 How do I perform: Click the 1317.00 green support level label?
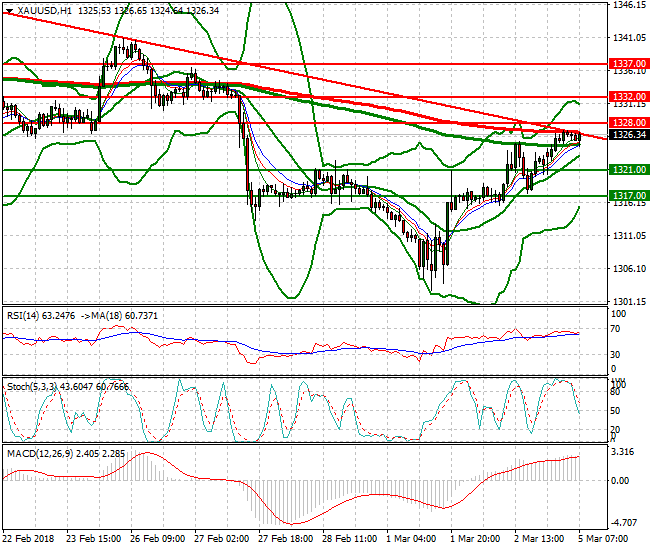click(629, 196)
